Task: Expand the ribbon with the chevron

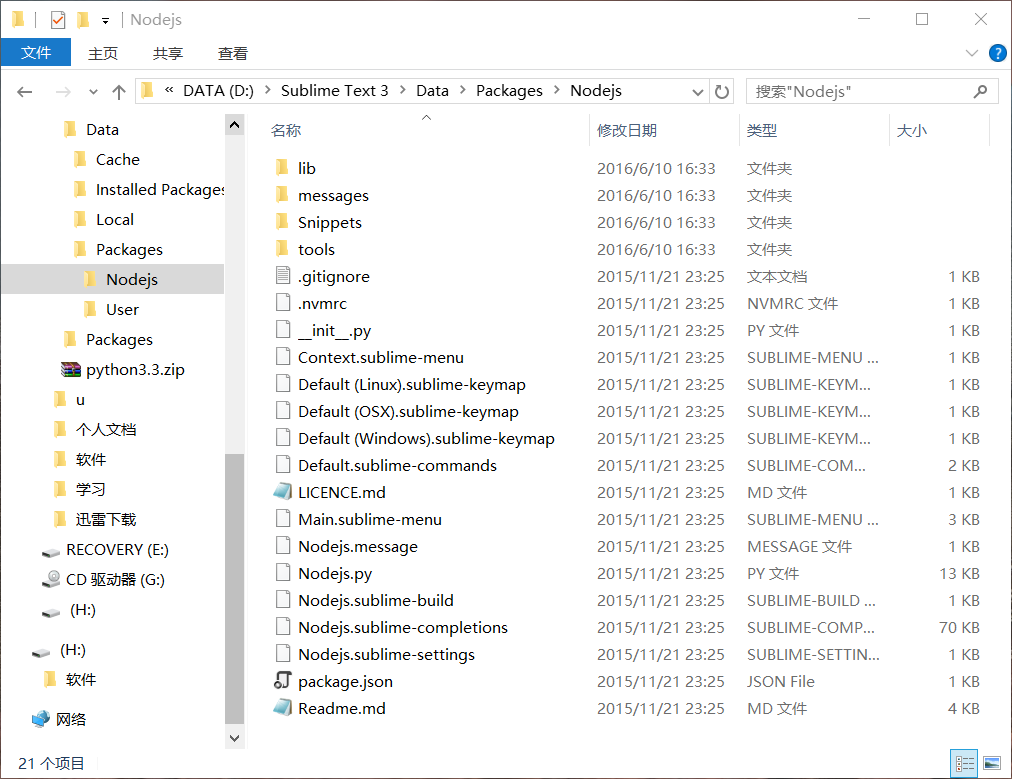Action: point(971,53)
